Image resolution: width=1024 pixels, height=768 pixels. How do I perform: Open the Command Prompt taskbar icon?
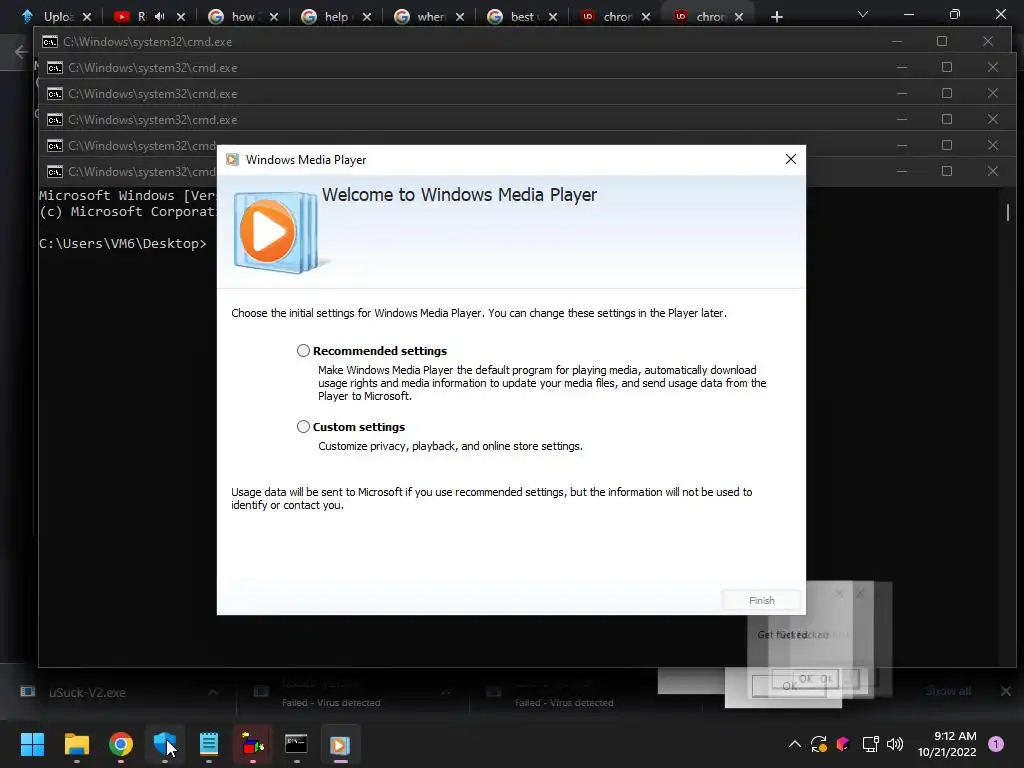(296, 744)
